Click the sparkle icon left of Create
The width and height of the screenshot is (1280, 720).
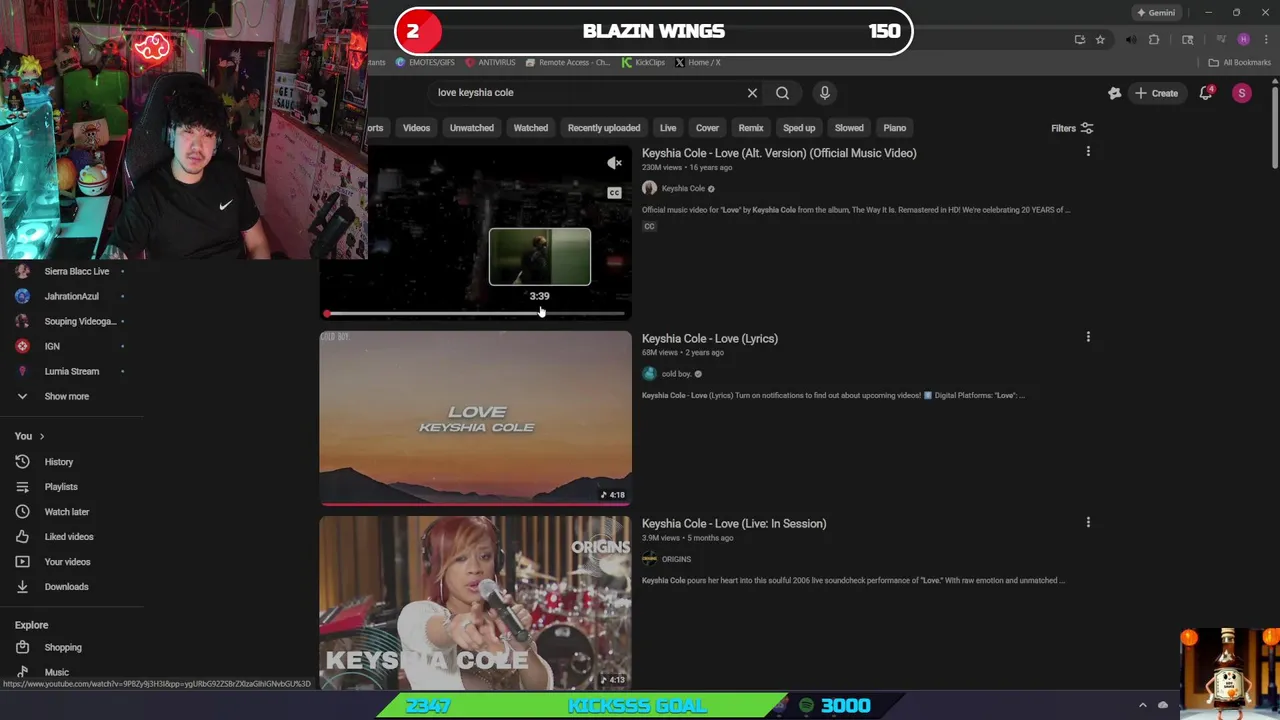coord(1114,93)
